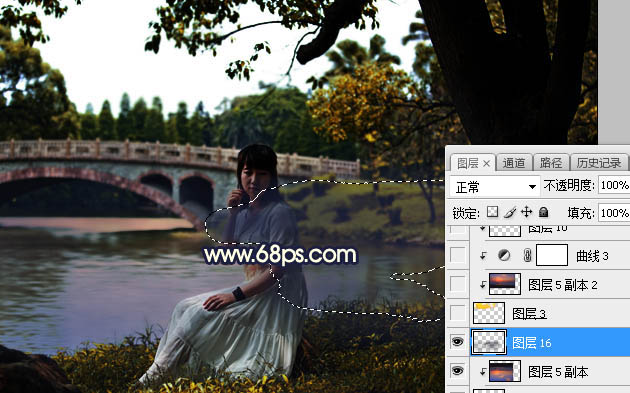Image resolution: width=630 pixels, height=393 pixels.
Task: Click the lock all padlock icon
Action: 543,212
